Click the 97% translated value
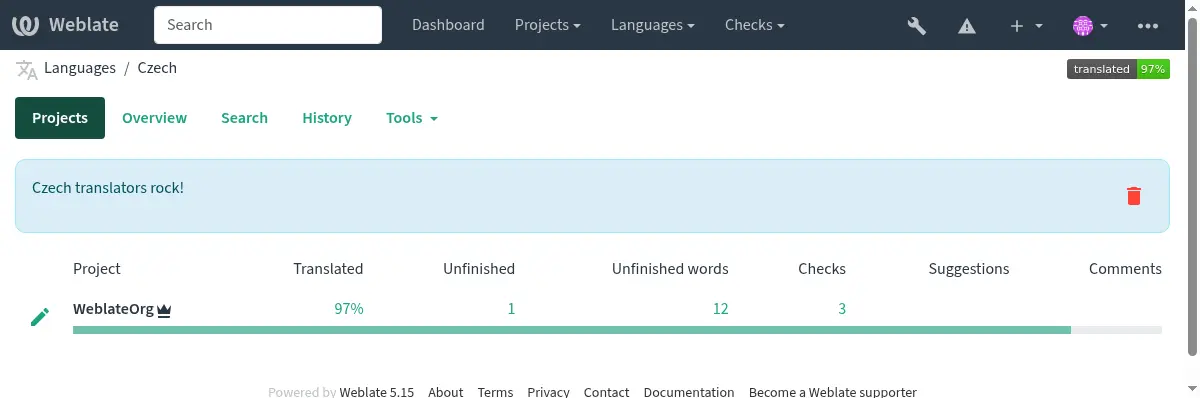 coord(348,309)
